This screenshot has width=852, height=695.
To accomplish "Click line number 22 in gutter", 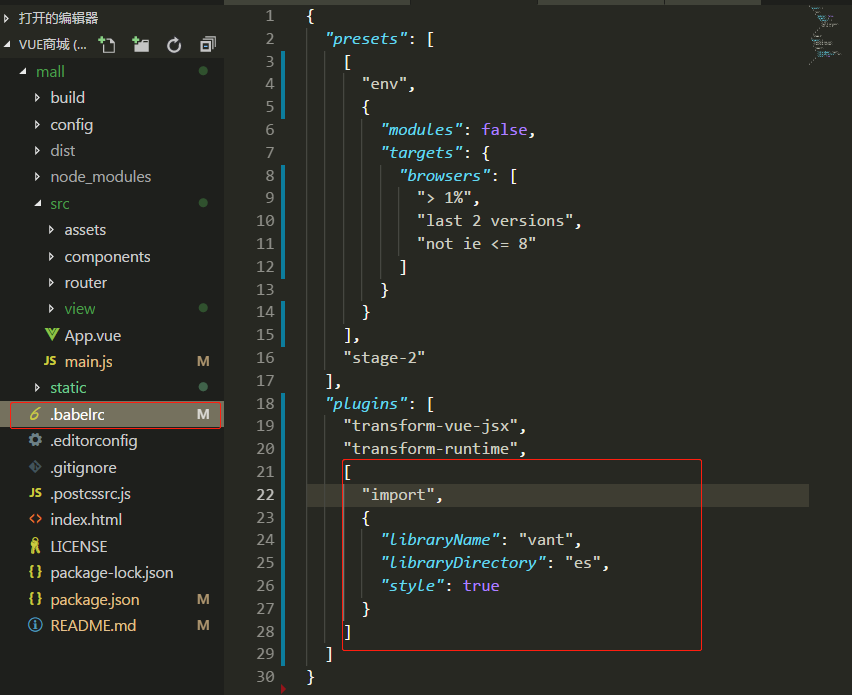I will click(x=265, y=494).
